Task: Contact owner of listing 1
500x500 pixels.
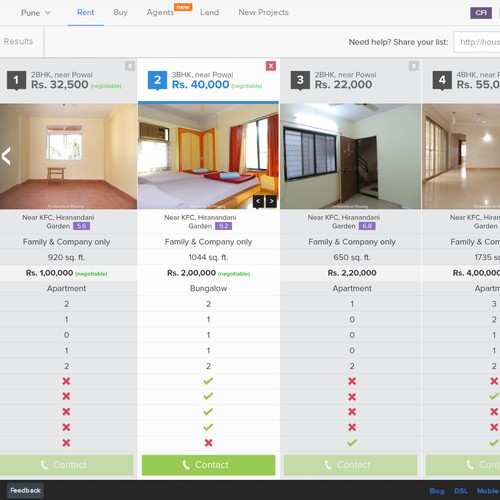Action: [67, 465]
